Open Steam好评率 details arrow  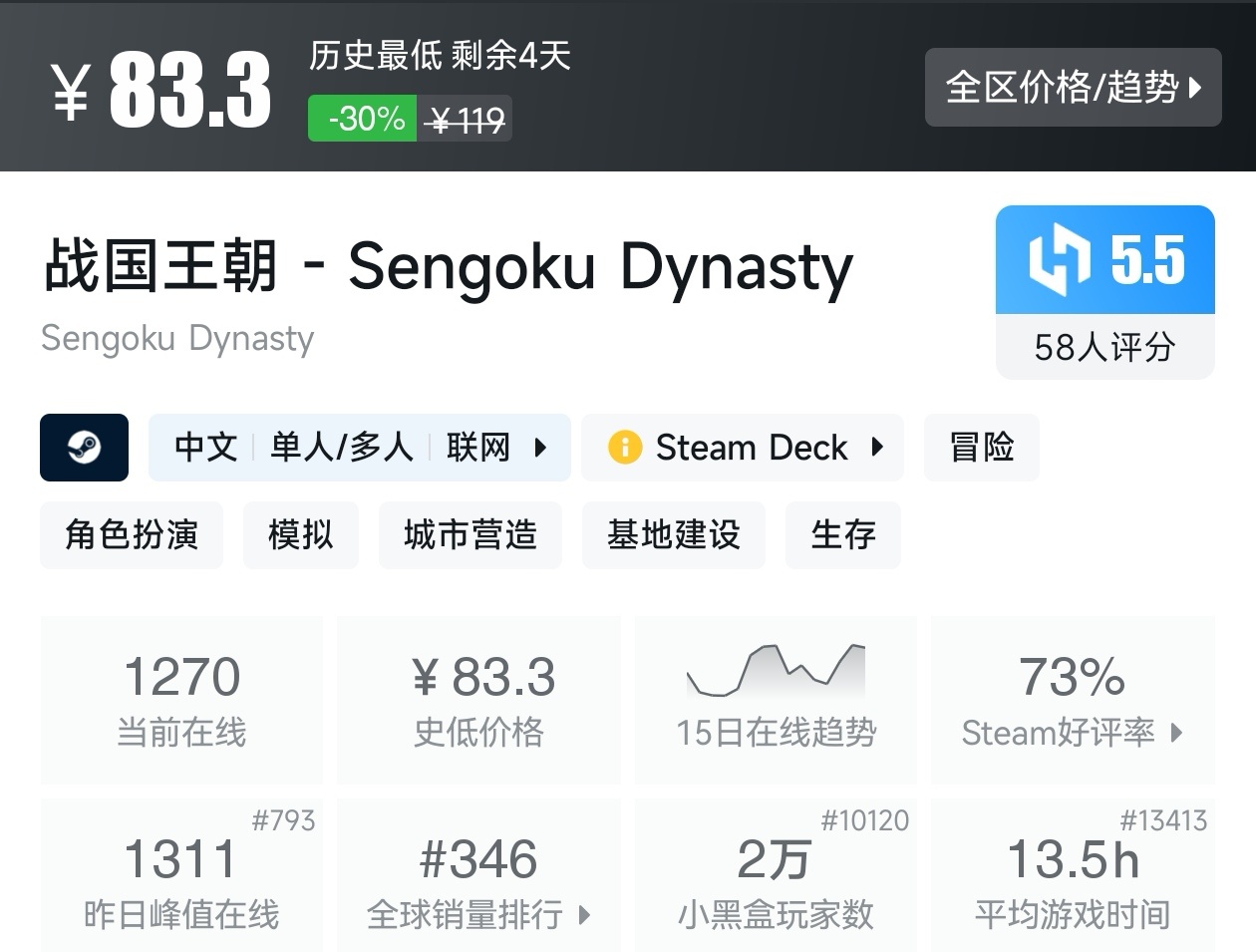click(1177, 733)
